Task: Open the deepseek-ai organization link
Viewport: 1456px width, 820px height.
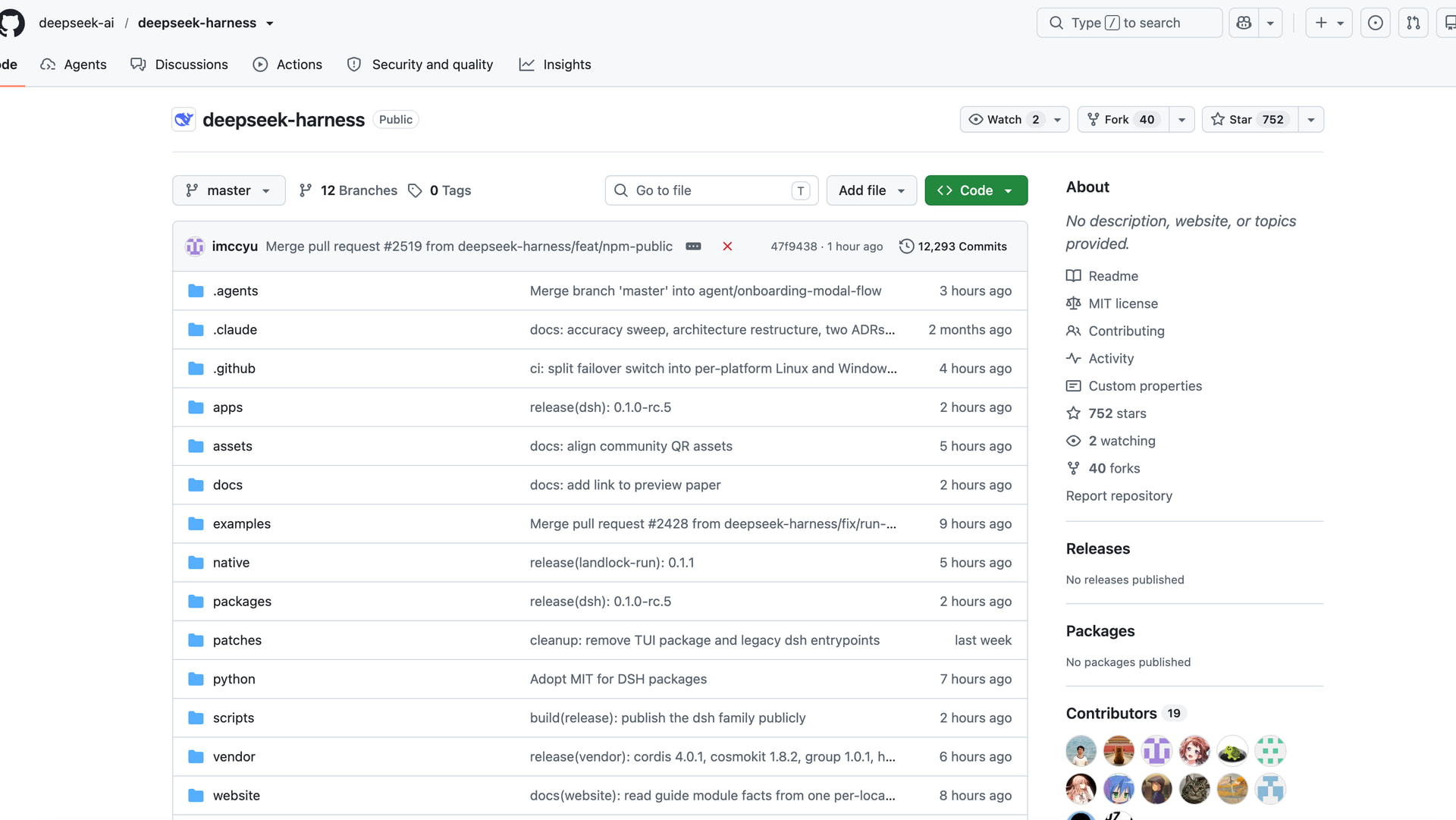Action: click(x=77, y=23)
